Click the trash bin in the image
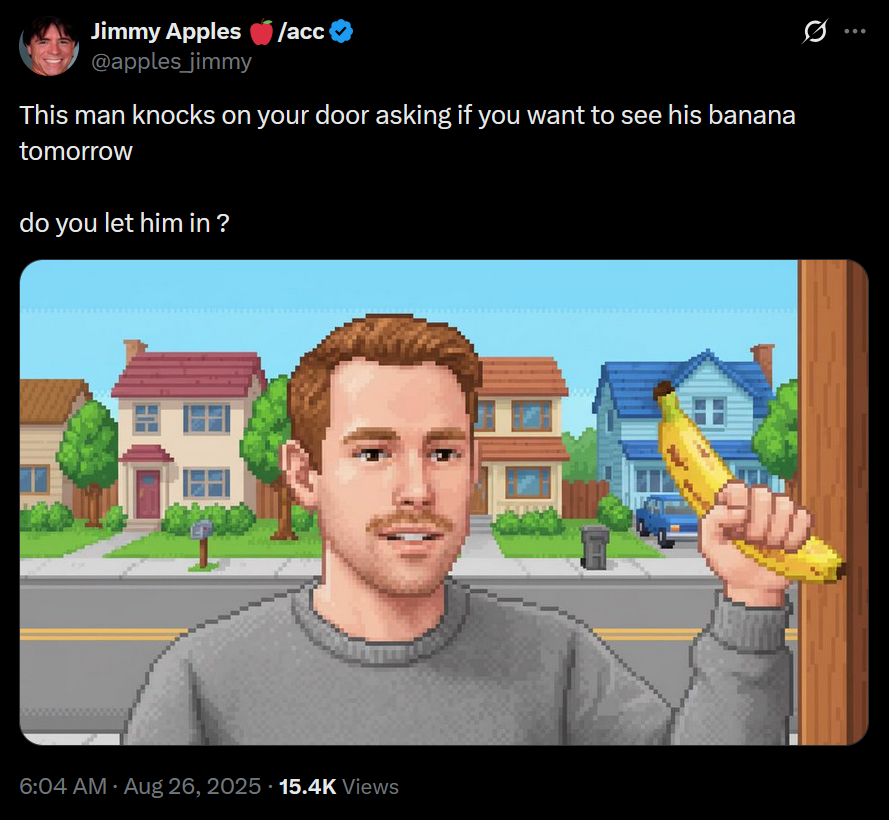This screenshot has height=820, width=889. (594, 547)
